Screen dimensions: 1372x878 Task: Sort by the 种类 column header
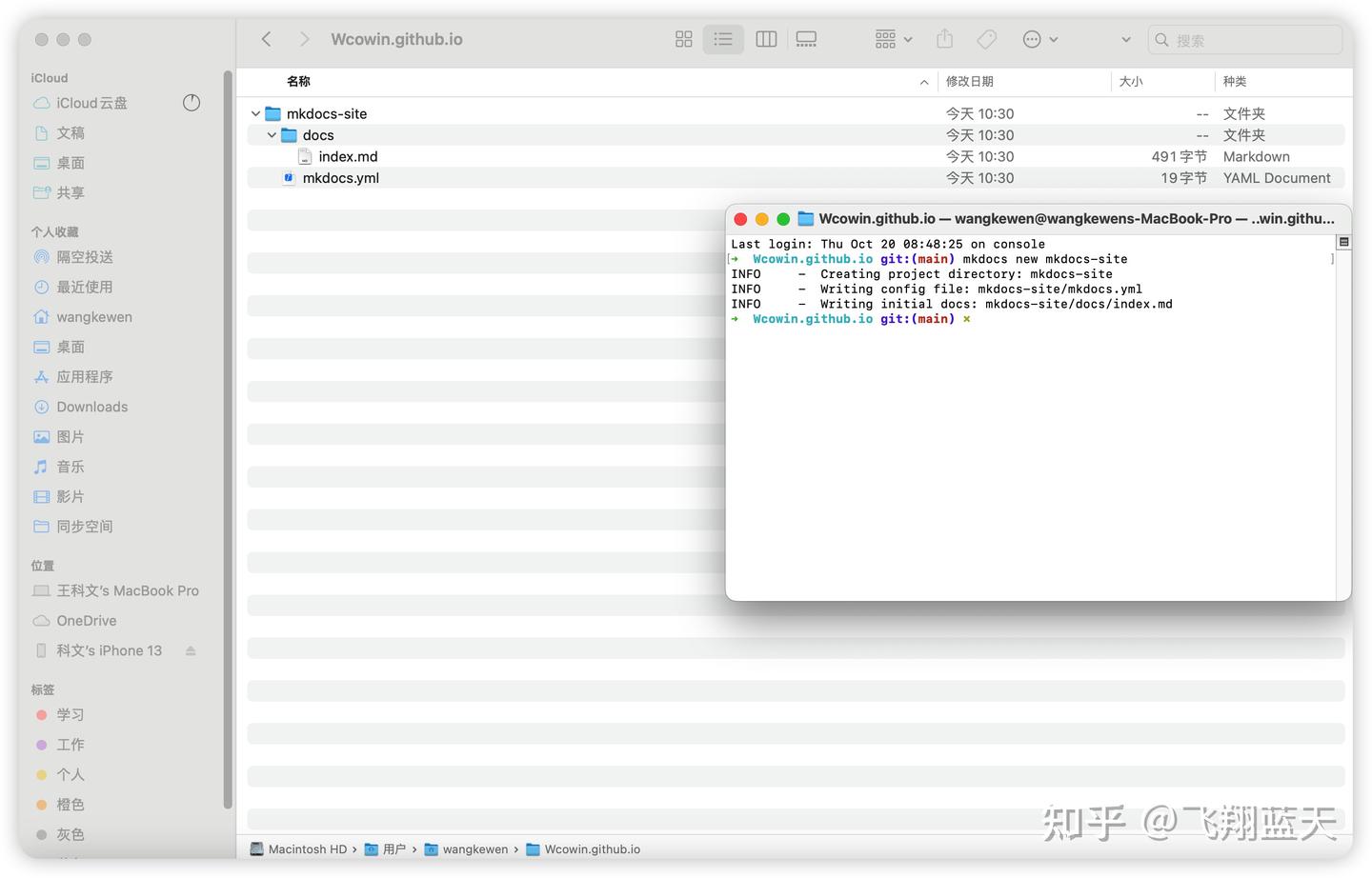click(x=1235, y=82)
